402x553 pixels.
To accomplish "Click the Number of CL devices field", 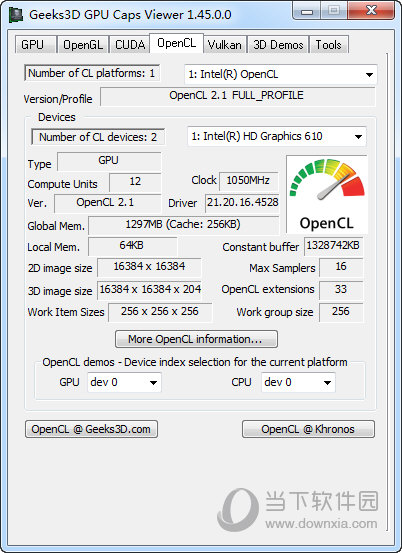I will (98, 137).
